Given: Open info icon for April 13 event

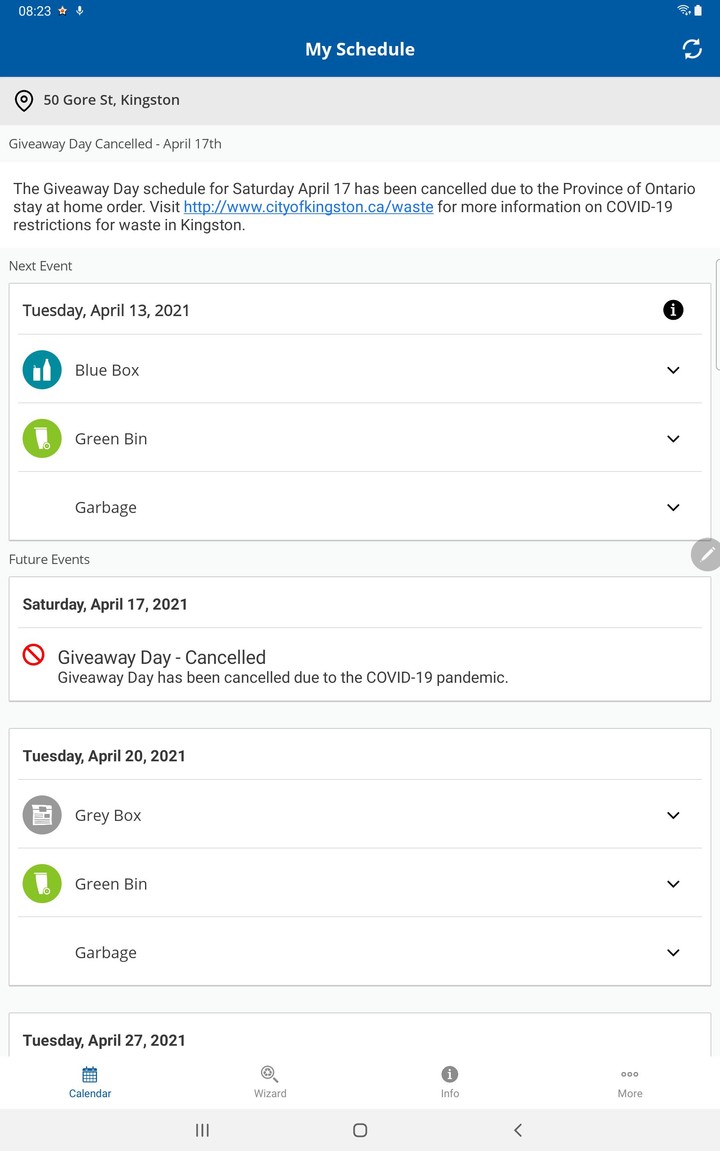Looking at the screenshot, I should 673,310.
